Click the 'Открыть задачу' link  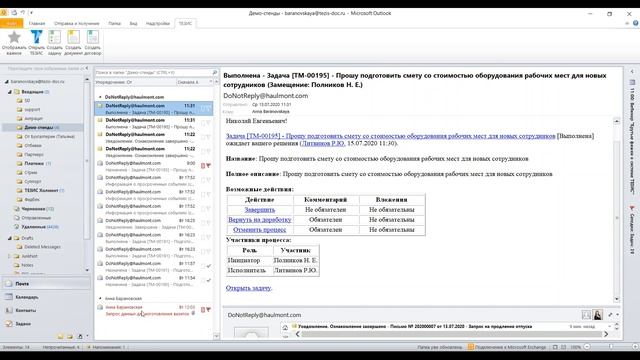tap(248, 288)
